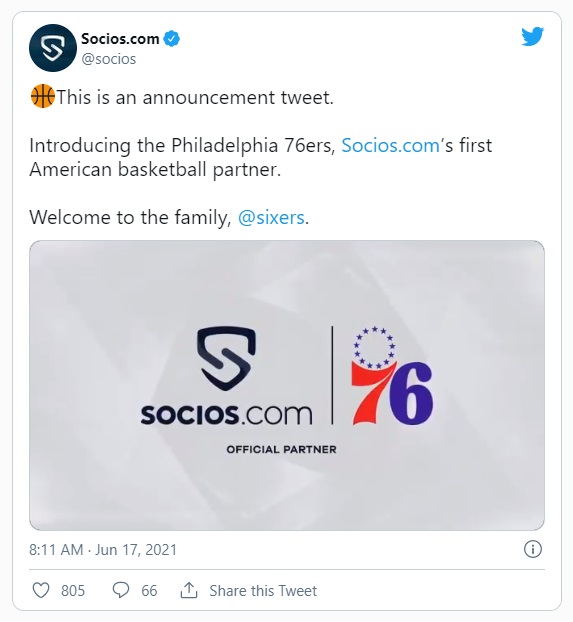The height and width of the screenshot is (622, 573).
Task: Click the Socios shield logo in media
Action: (x=226, y=358)
